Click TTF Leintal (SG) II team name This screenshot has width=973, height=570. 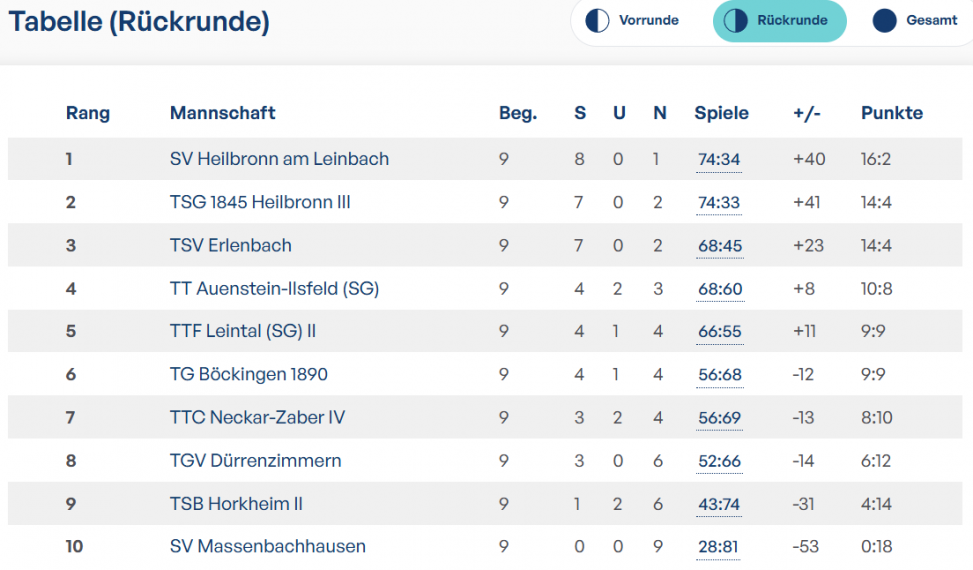243,331
